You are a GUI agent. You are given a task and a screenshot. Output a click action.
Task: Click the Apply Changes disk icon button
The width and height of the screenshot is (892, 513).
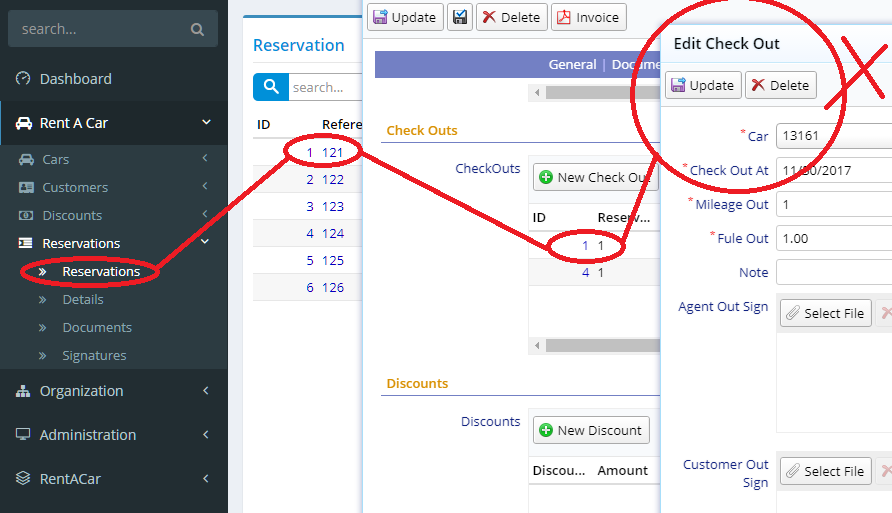coord(460,17)
